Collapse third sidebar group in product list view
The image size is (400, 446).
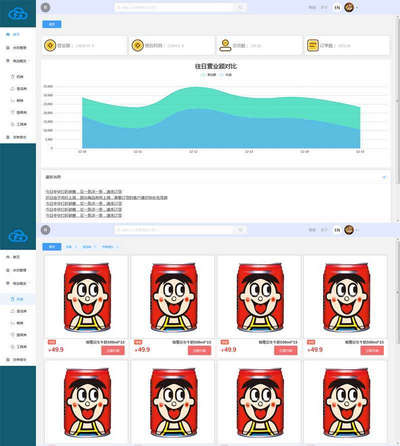[17, 283]
